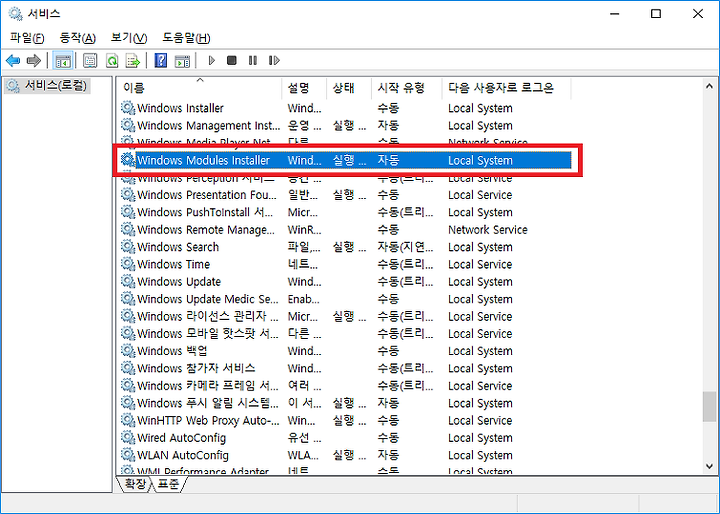Sort by 다음 사용자로 로그온 column header
720x514 pixels.
[x=506, y=88]
